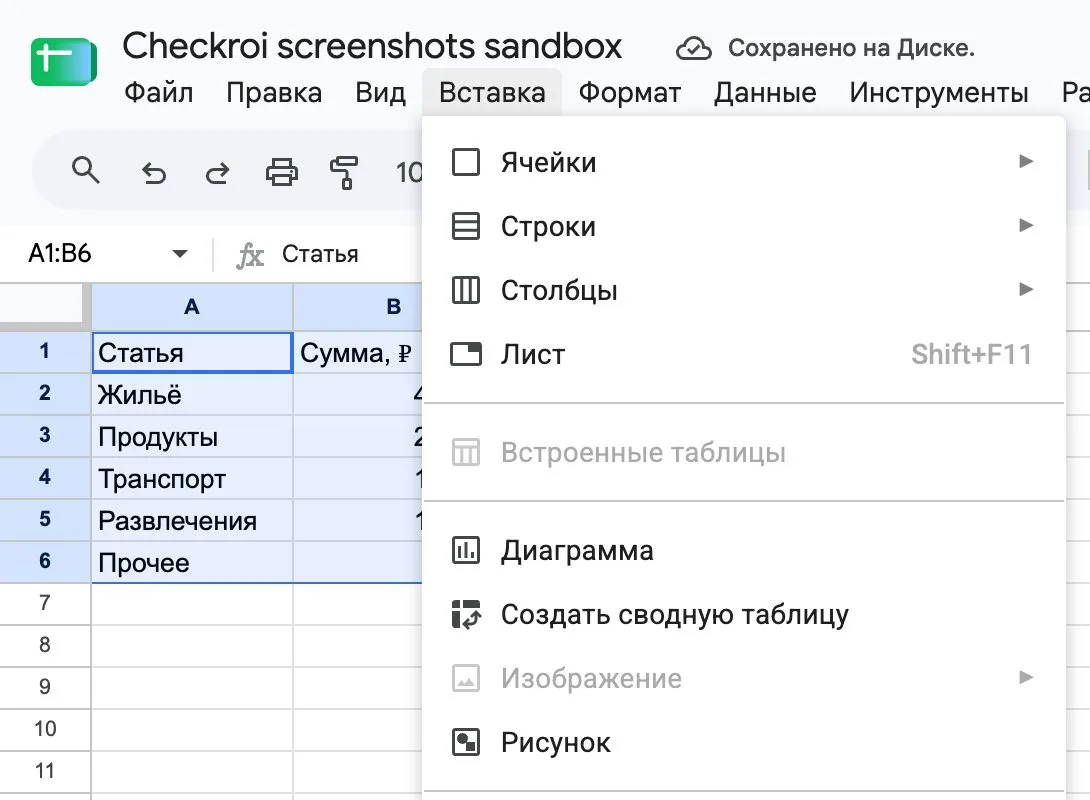This screenshot has height=800, width=1090.
Task: Click the Рисунок drawing icon
Action: point(466,742)
